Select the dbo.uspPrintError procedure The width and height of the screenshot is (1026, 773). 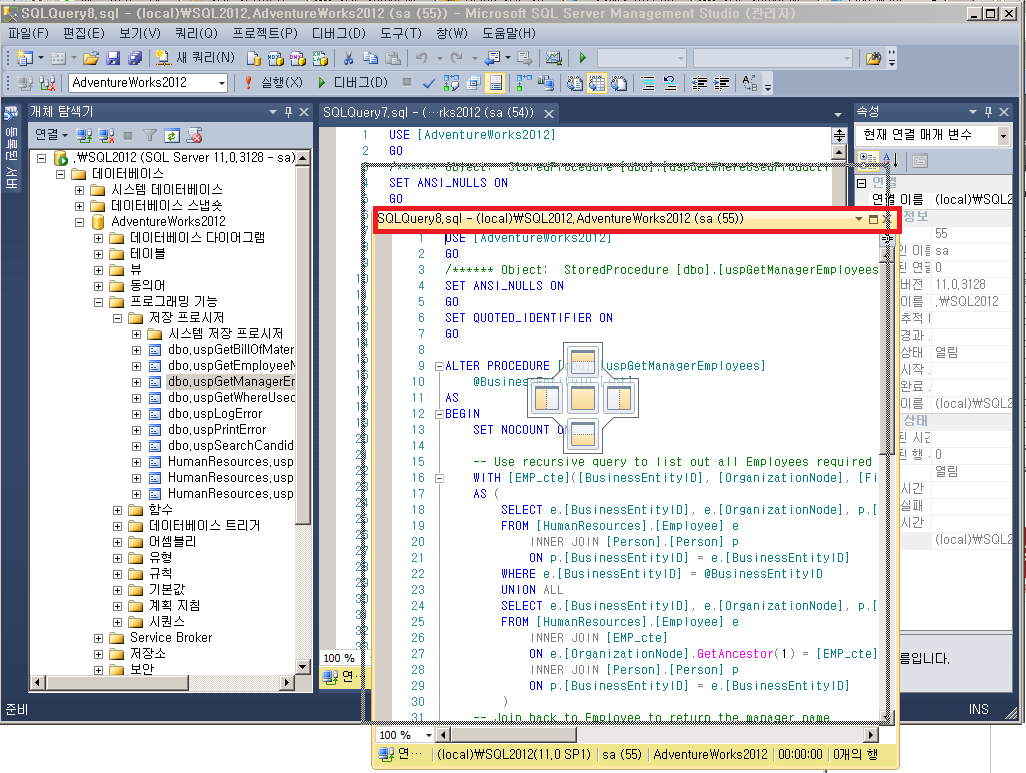tap(217, 430)
